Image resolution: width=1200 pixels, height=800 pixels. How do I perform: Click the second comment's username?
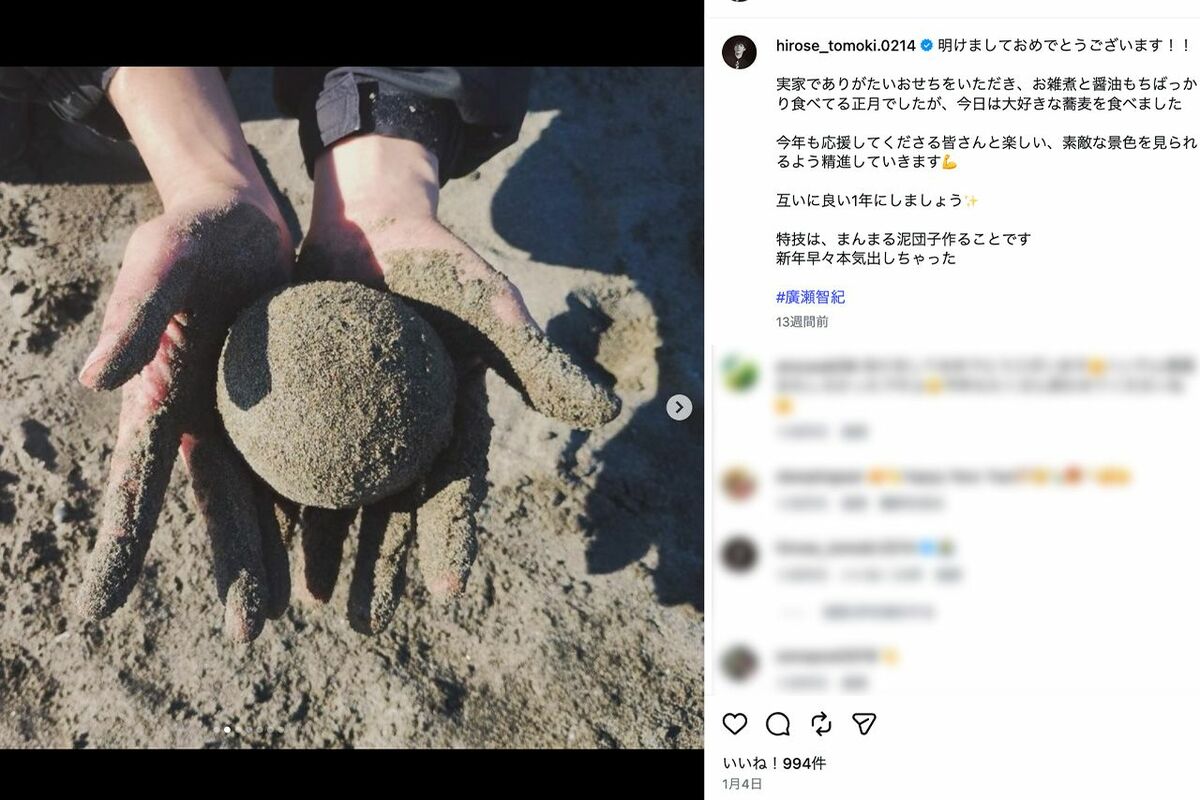818,477
